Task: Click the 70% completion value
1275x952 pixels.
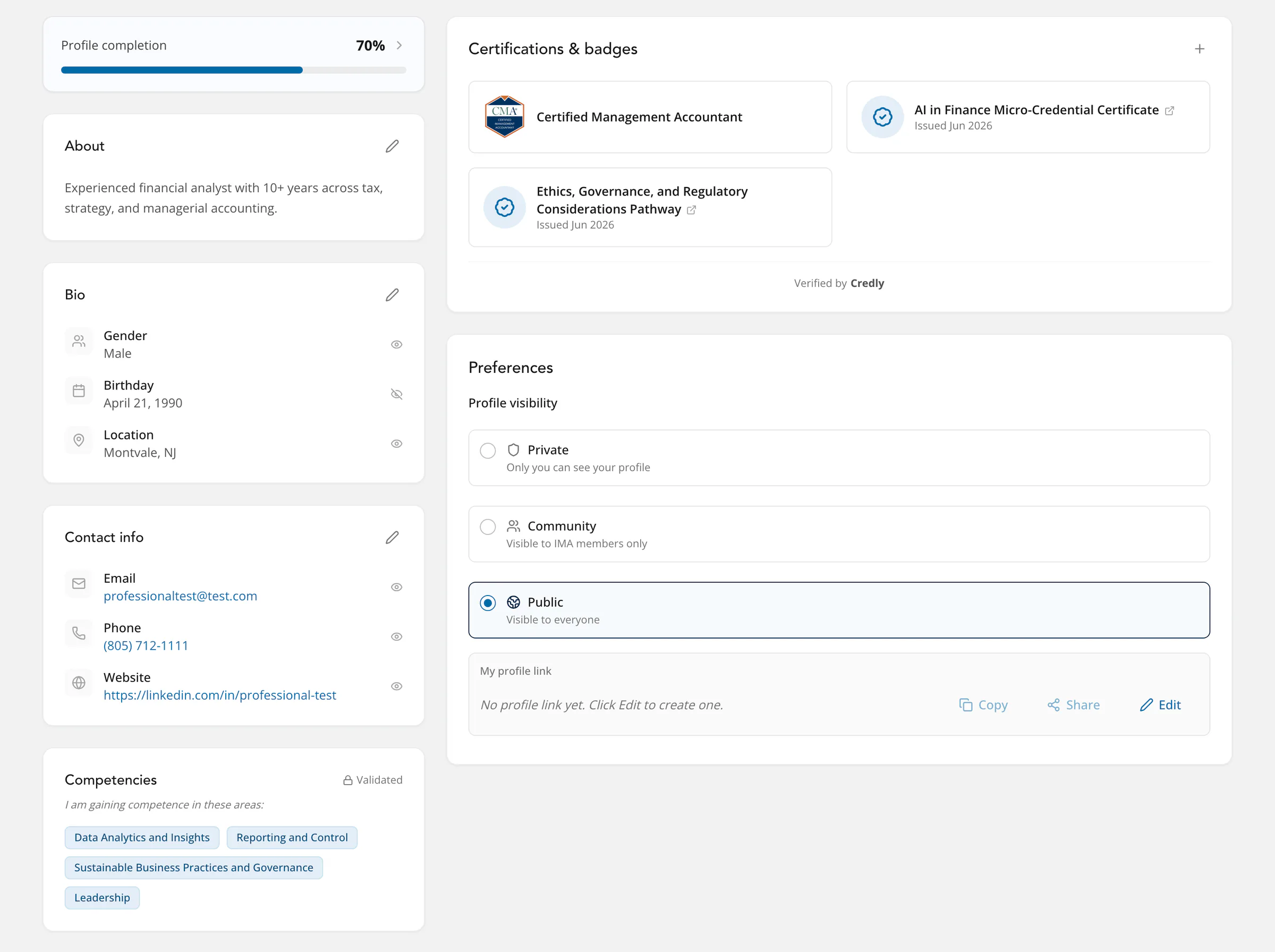Action: pyautogui.click(x=370, y=46)
